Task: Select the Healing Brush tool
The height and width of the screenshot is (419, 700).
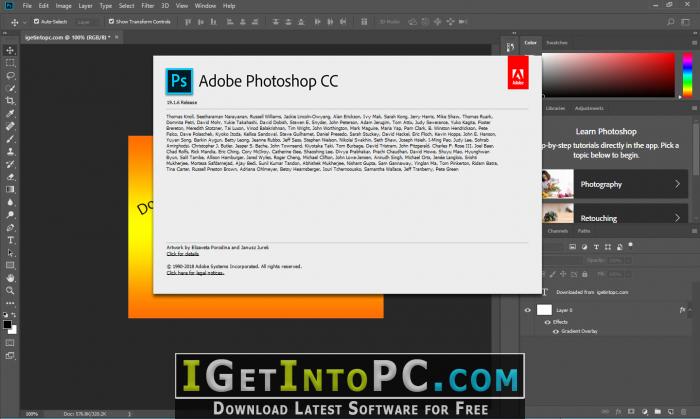Action: (x=10, y=126)
